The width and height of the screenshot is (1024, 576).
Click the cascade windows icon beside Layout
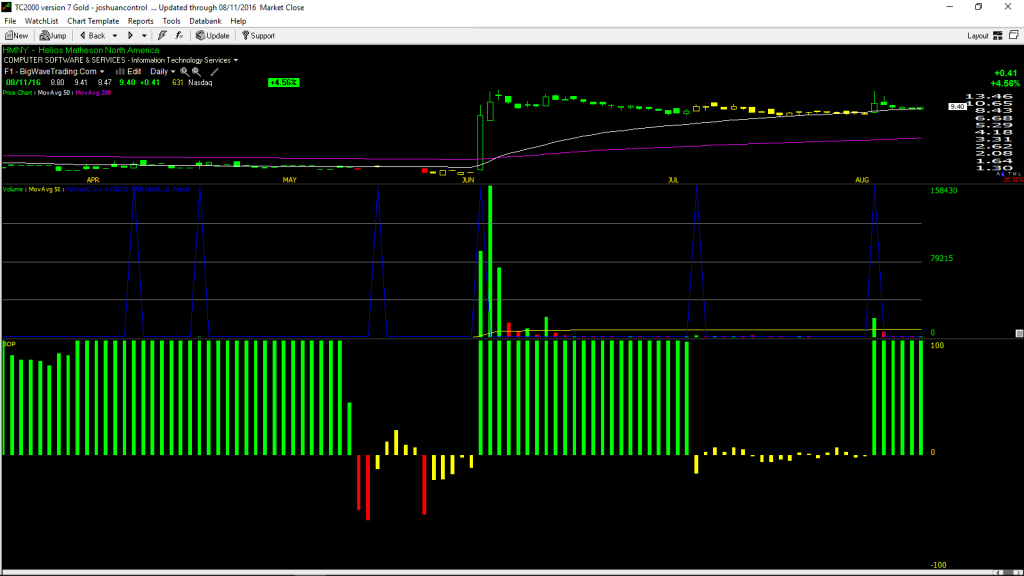(1014, 35)
